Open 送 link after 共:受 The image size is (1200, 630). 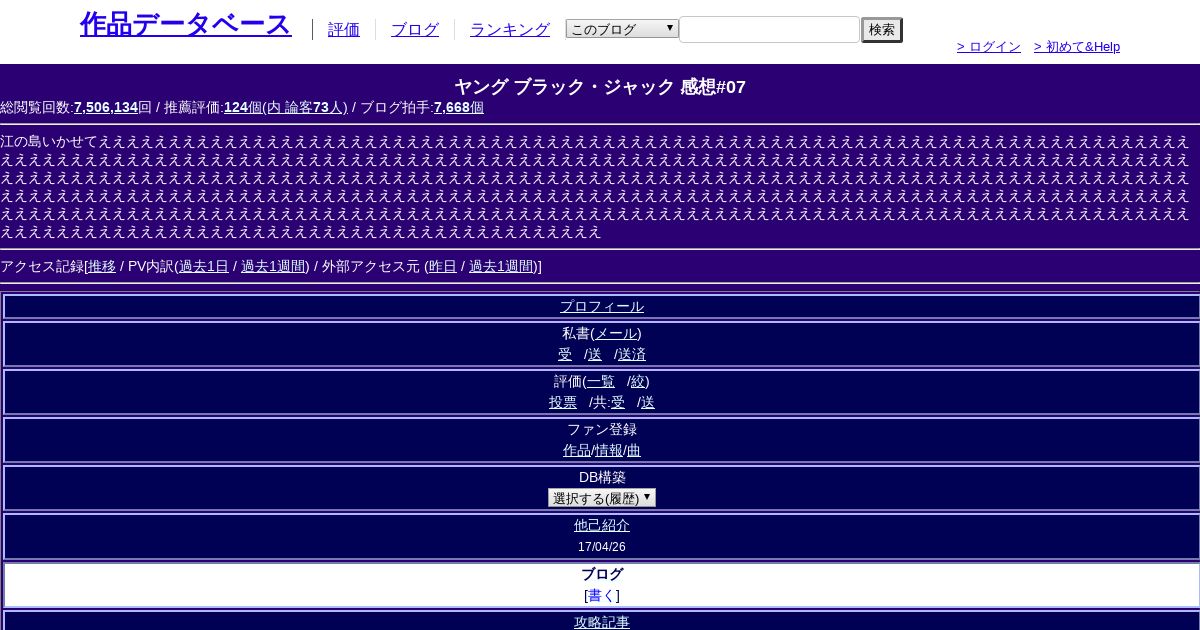pyautogui.click(x=648, y=402)
